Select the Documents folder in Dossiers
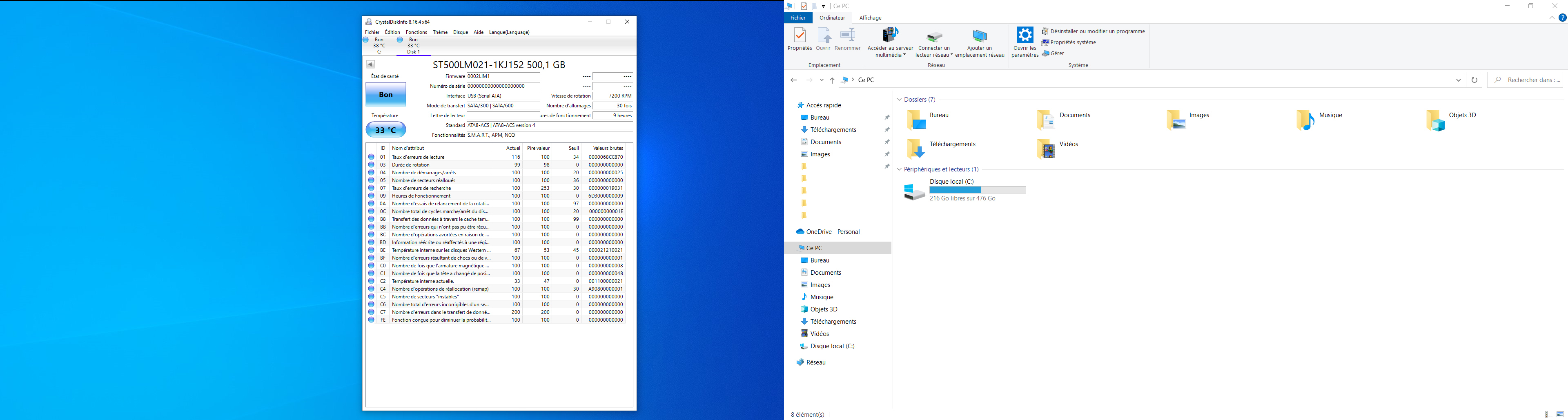 coord(1063,120)
